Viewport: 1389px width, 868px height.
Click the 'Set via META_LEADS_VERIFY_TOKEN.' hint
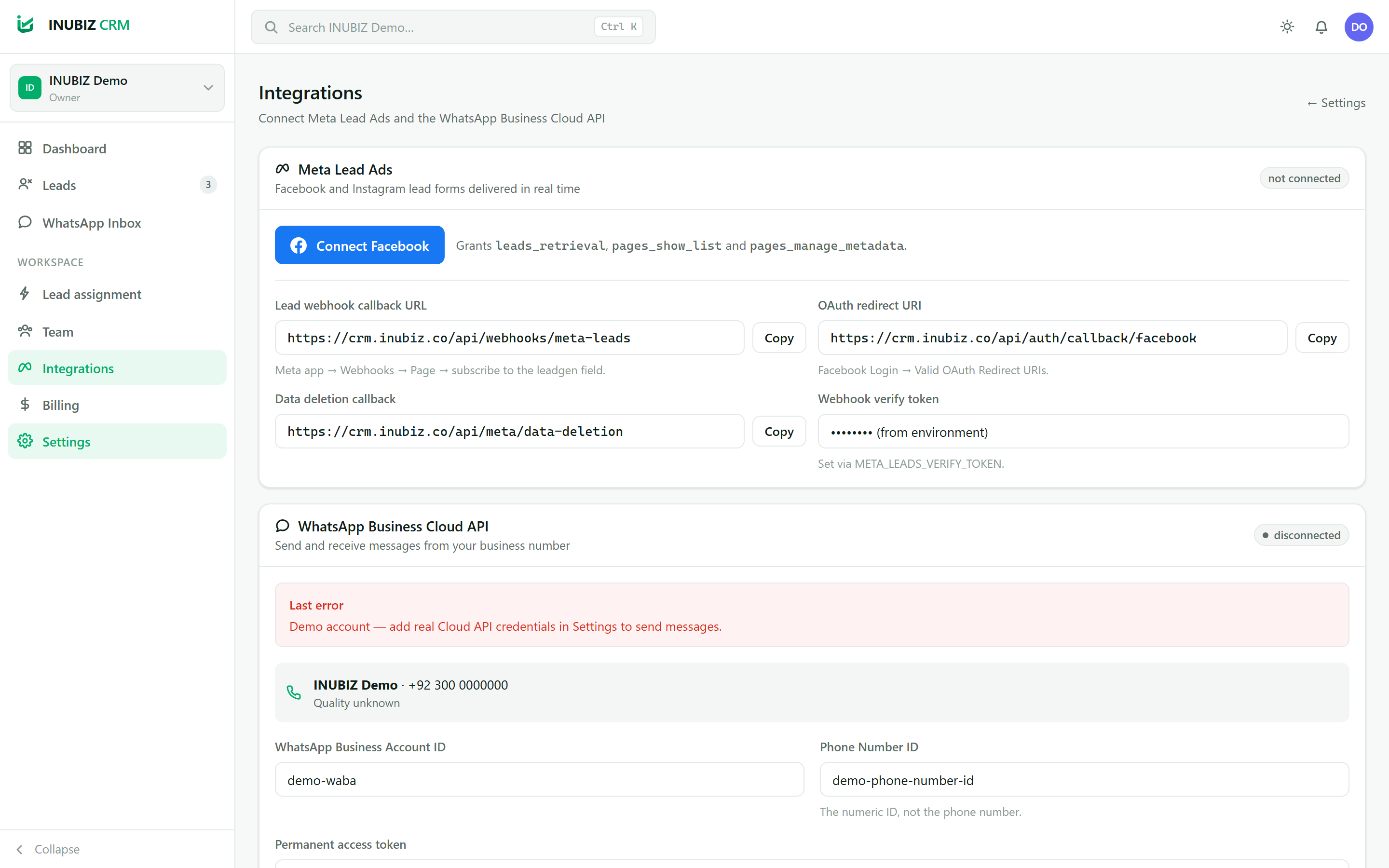pos(911,463)
